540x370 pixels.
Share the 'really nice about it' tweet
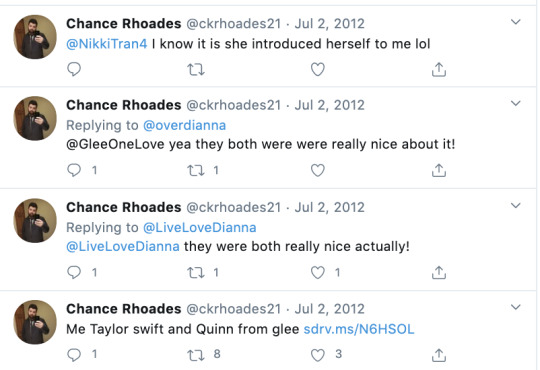tap(439, 171)
